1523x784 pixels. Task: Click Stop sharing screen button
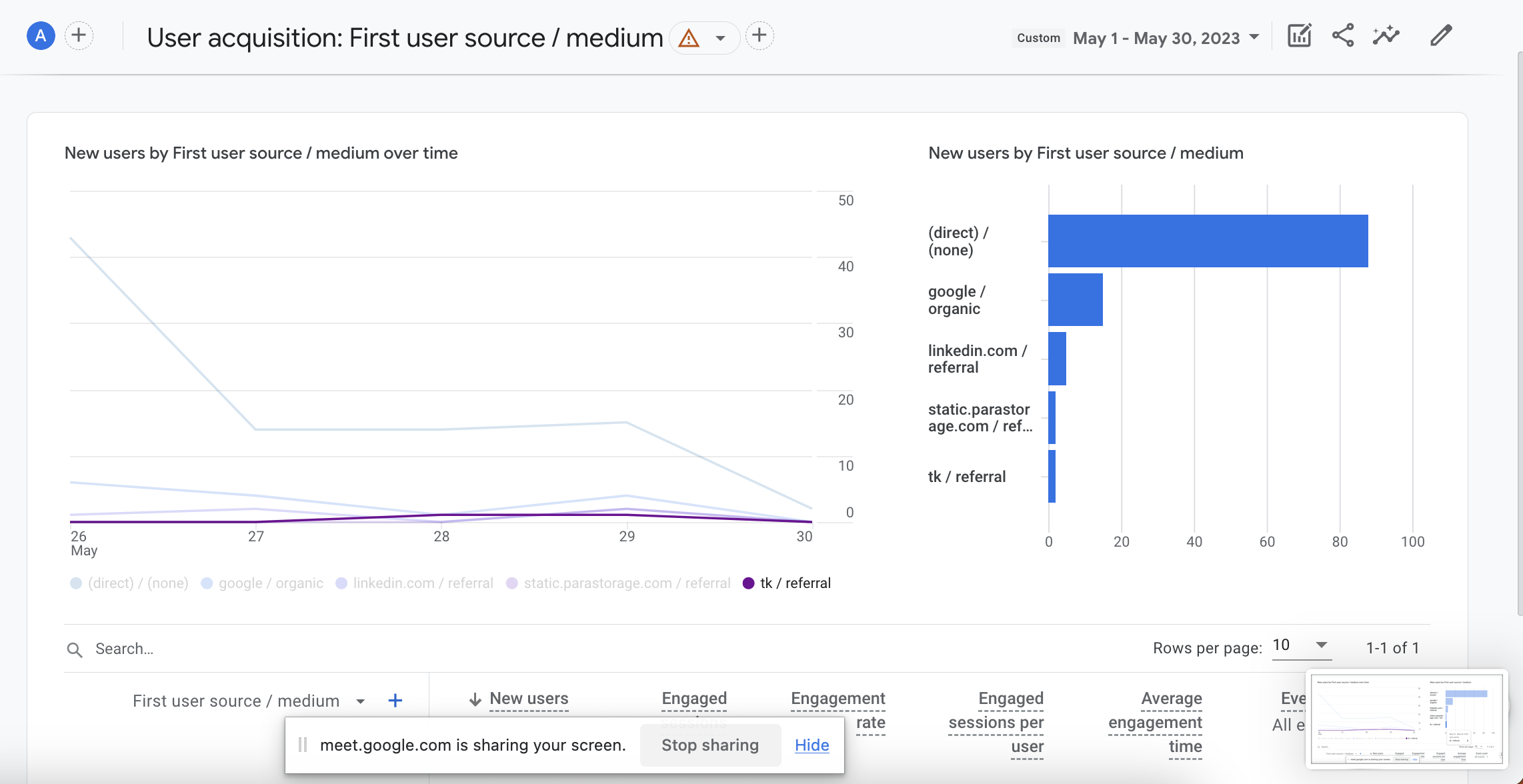pos(710,744)
